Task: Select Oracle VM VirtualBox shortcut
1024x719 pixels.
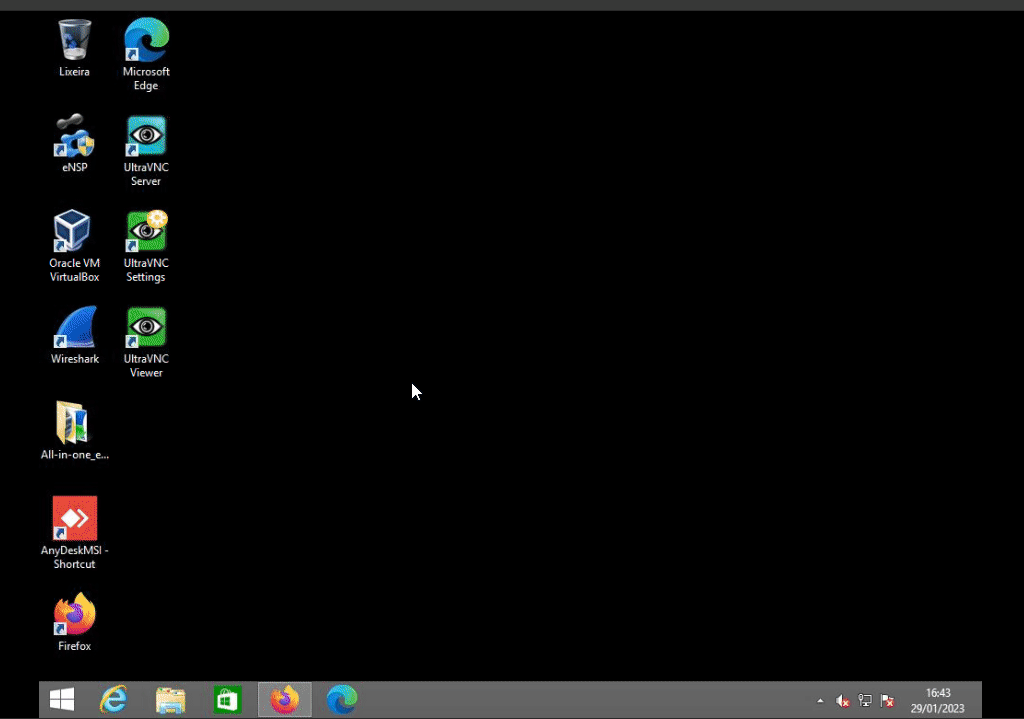Action: click(74, 246)
